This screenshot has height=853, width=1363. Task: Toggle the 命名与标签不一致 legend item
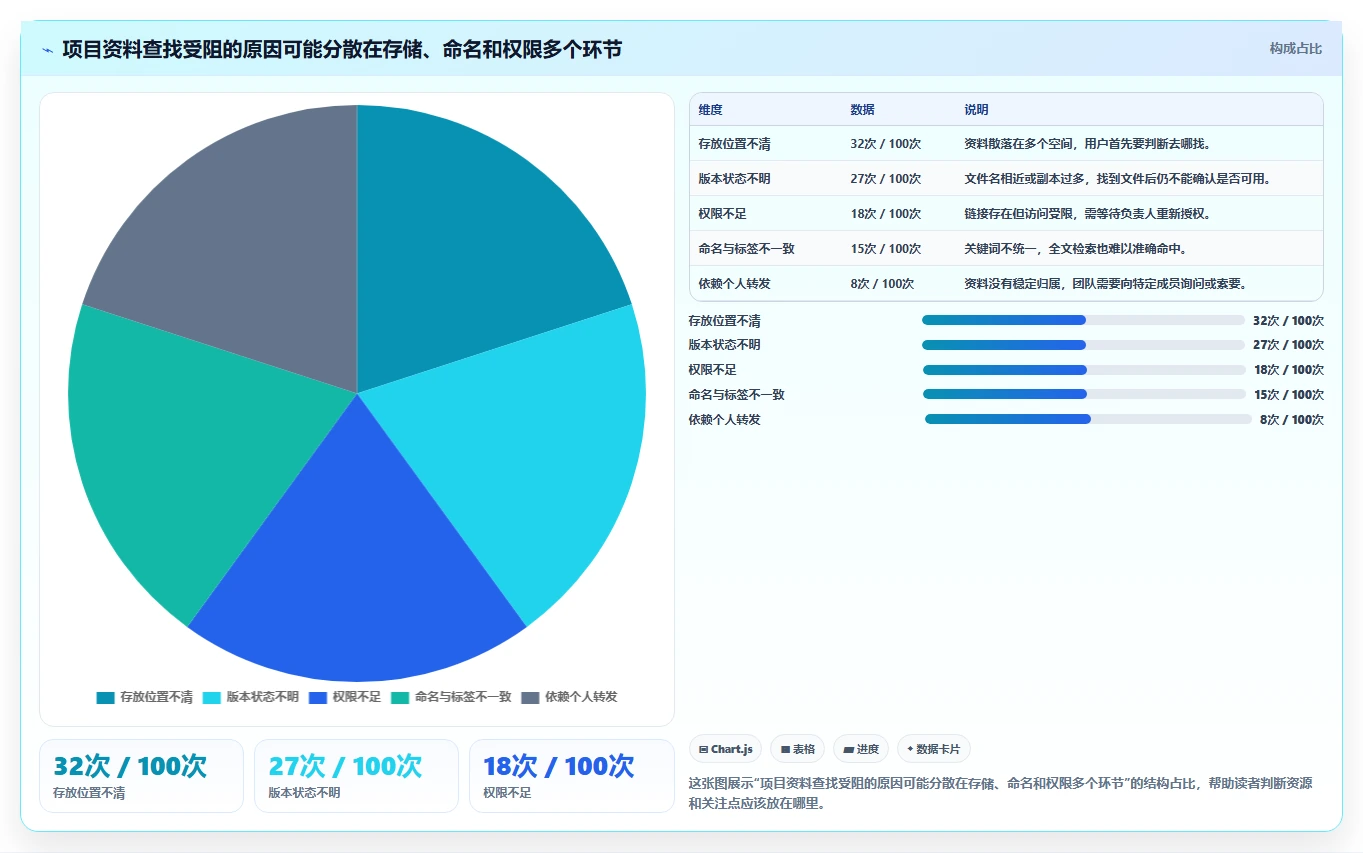tap(450, 697)
